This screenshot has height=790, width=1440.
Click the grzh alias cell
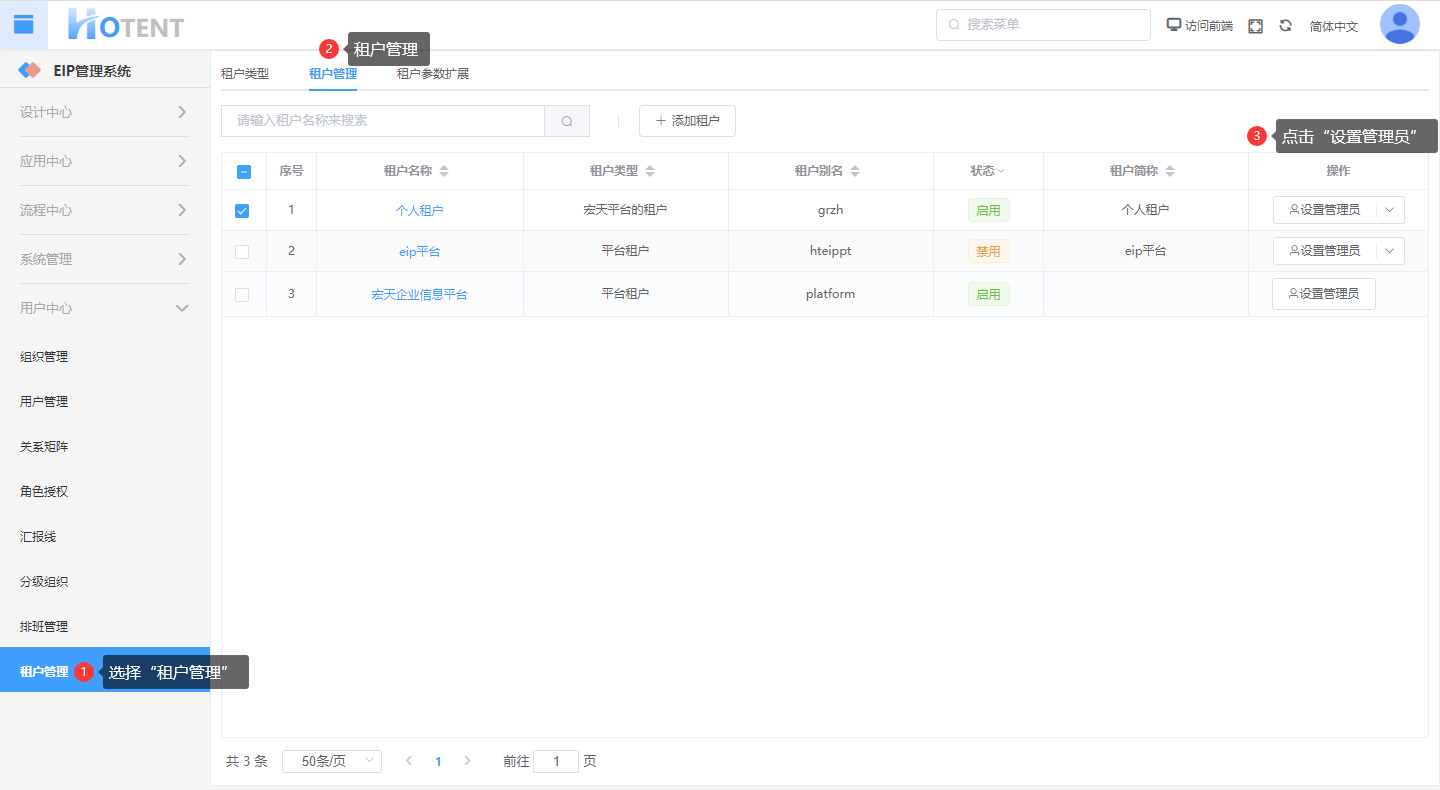tap(831, 210)
